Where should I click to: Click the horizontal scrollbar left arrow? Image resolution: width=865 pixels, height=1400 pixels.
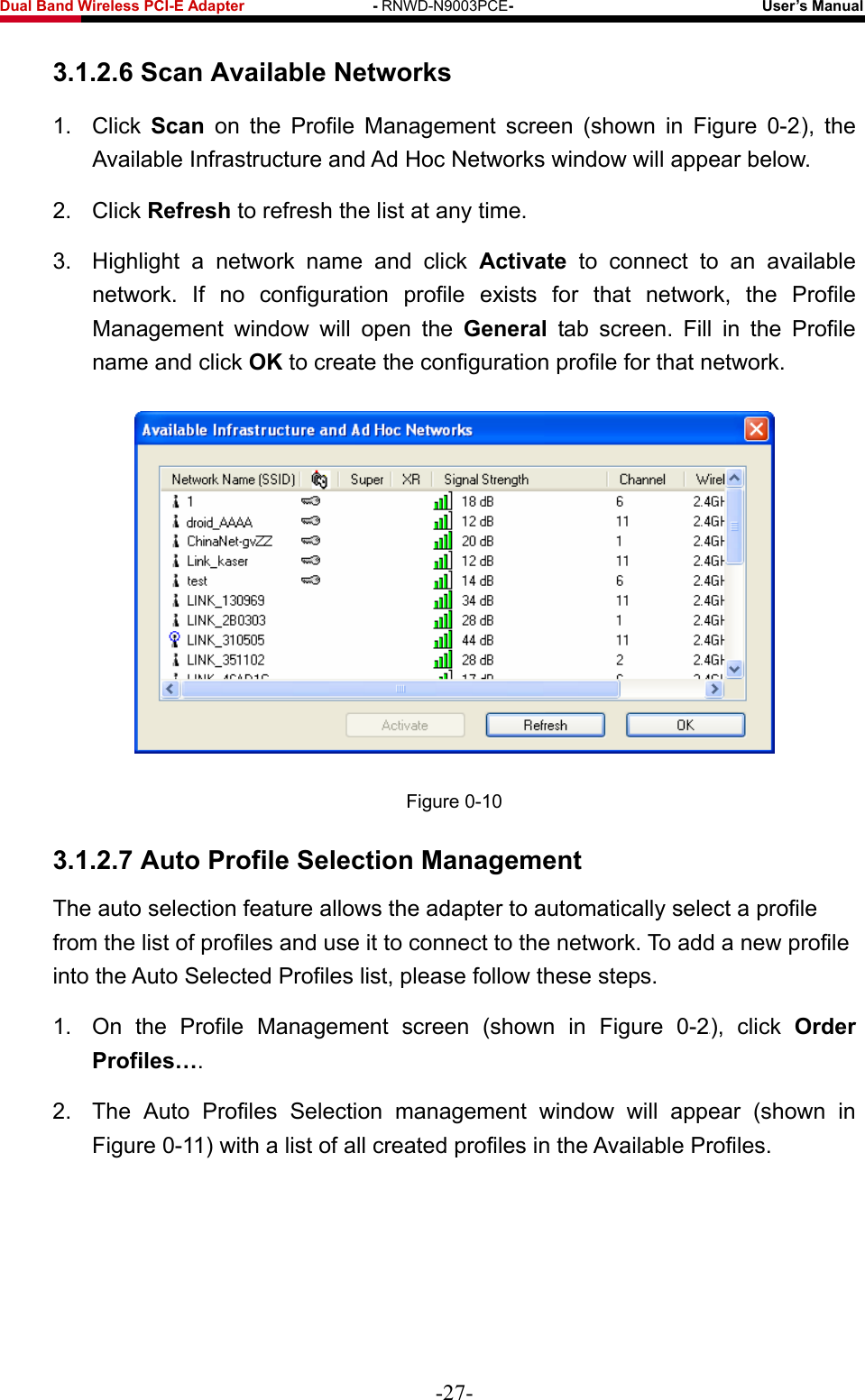click(170, 689)
